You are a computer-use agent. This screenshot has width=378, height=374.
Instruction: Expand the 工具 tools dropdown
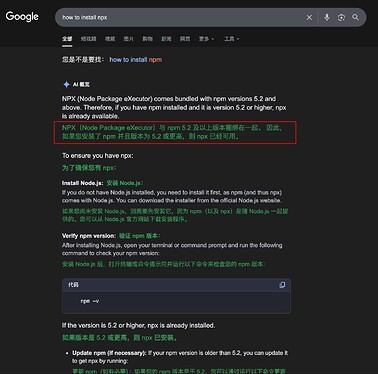coord(232,39)
